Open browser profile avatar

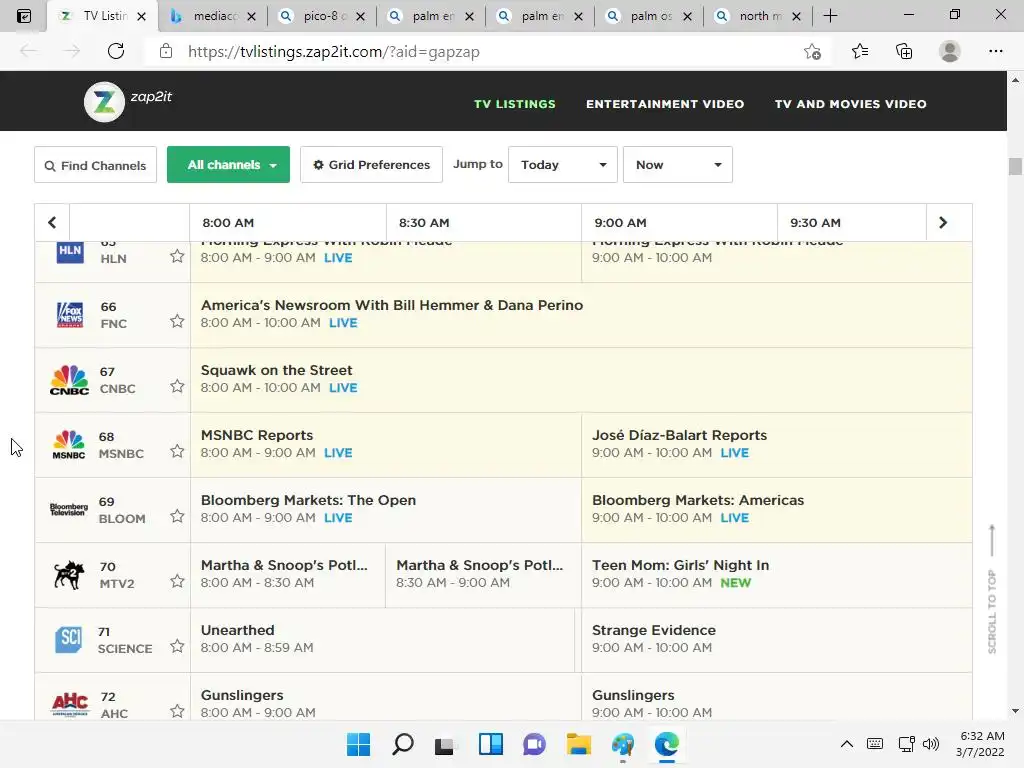950,52
